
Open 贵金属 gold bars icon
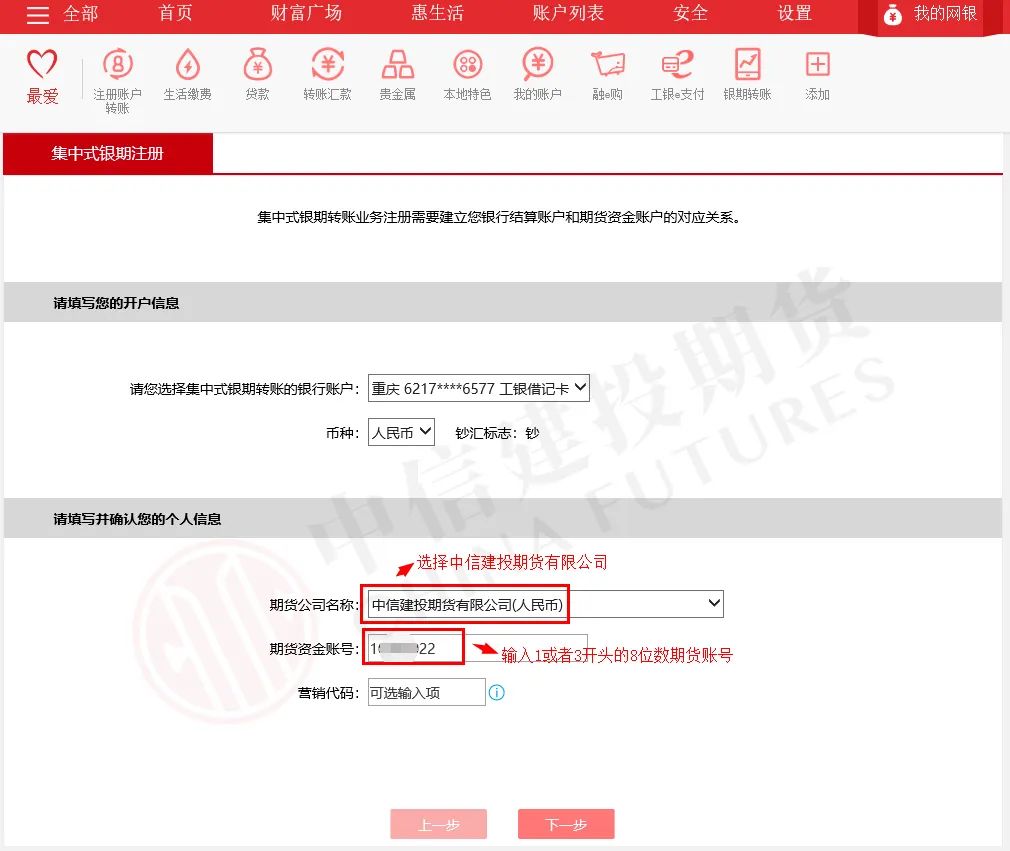point(397,64)
